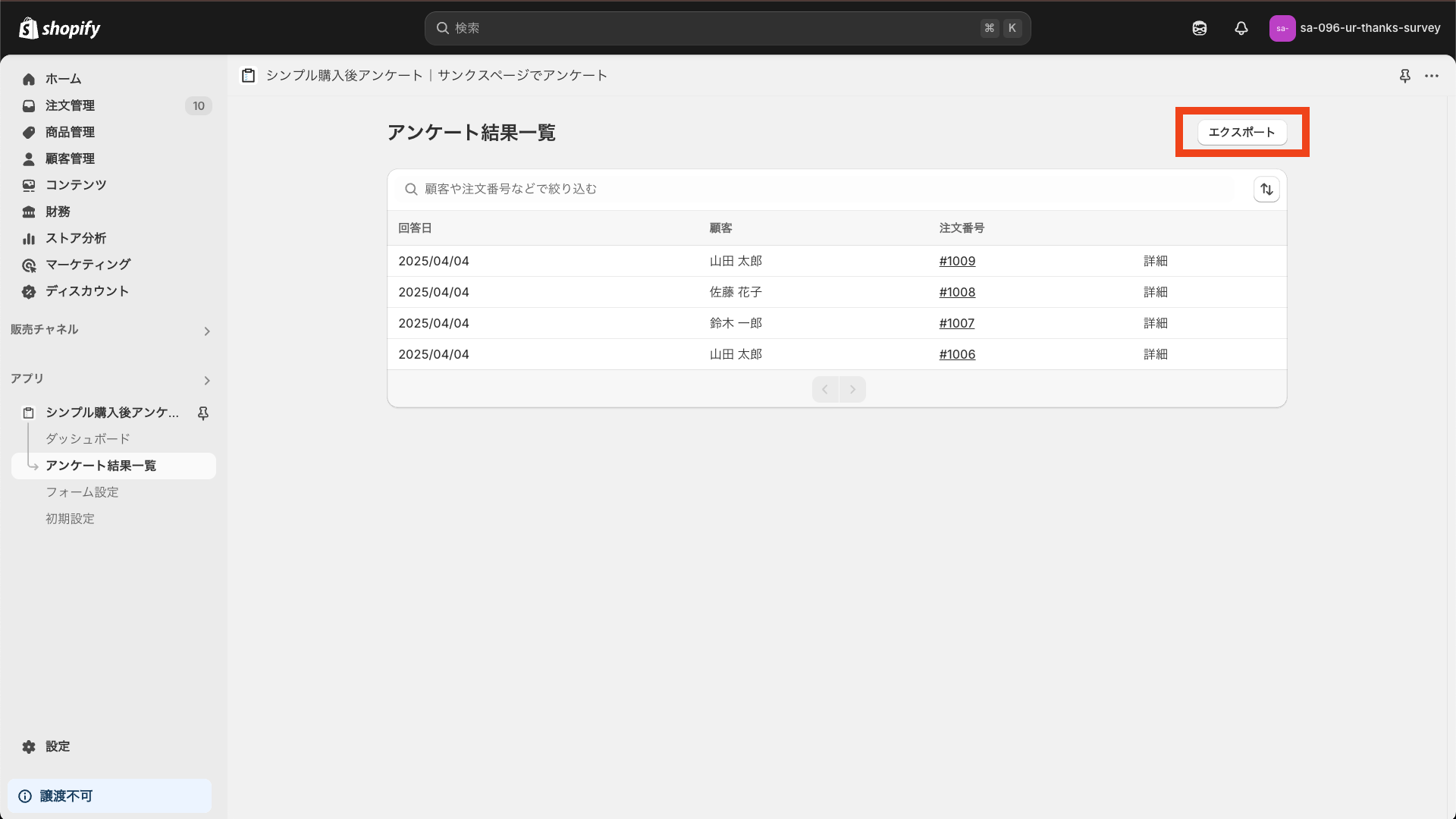Select the Form settings submenu item

click(x=82, y=492)
